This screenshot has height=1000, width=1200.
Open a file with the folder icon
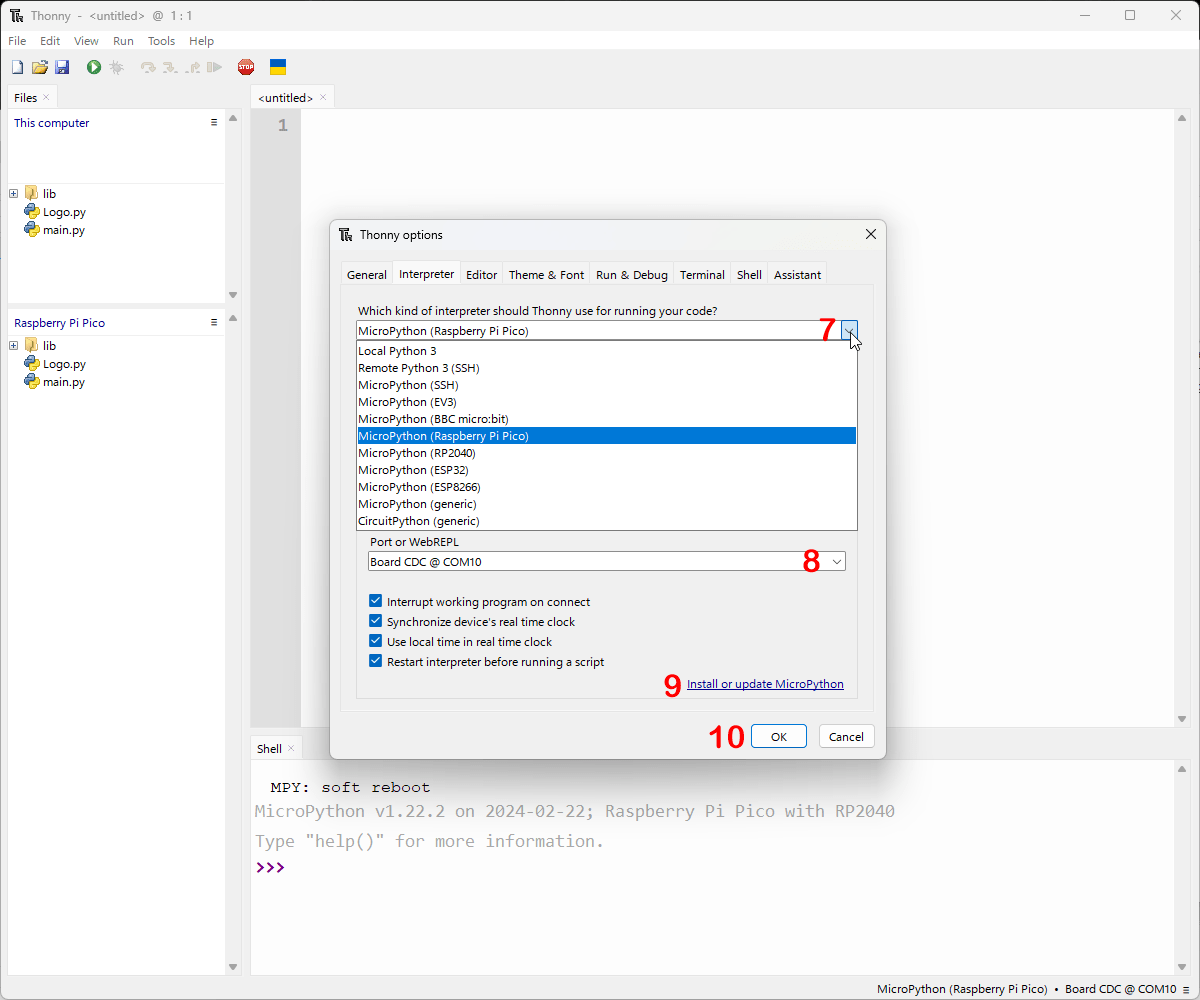point(40,67)
